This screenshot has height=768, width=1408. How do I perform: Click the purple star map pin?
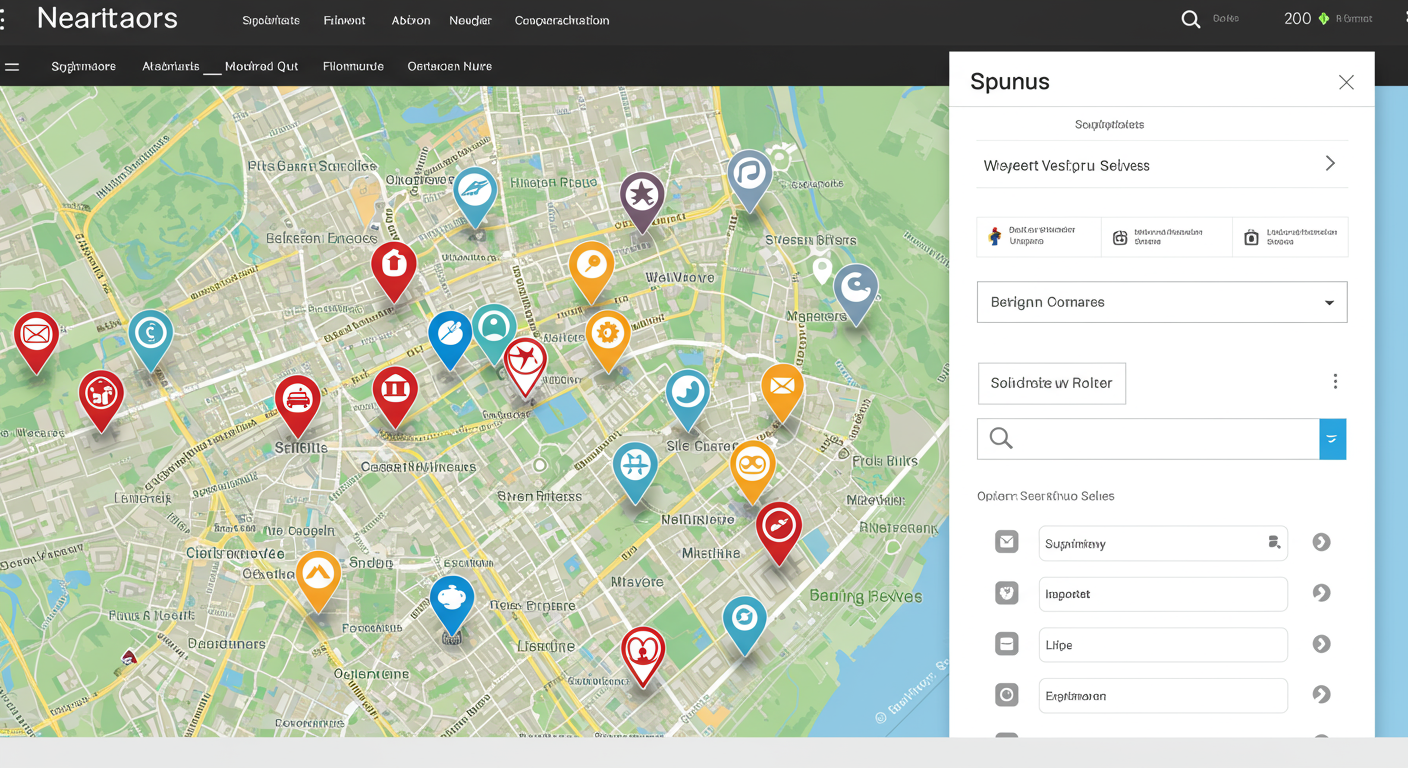click(642, 195)
